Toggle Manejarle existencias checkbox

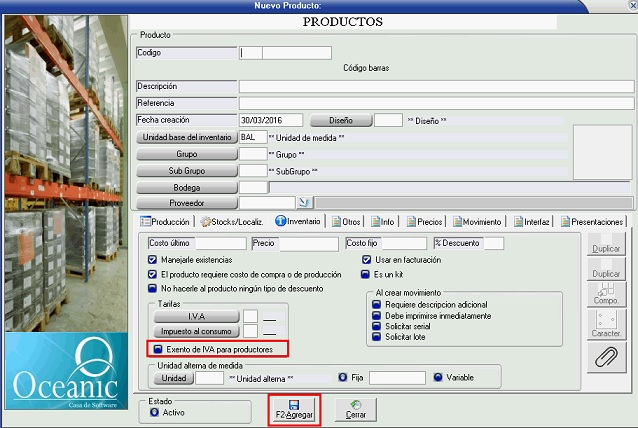152,260
